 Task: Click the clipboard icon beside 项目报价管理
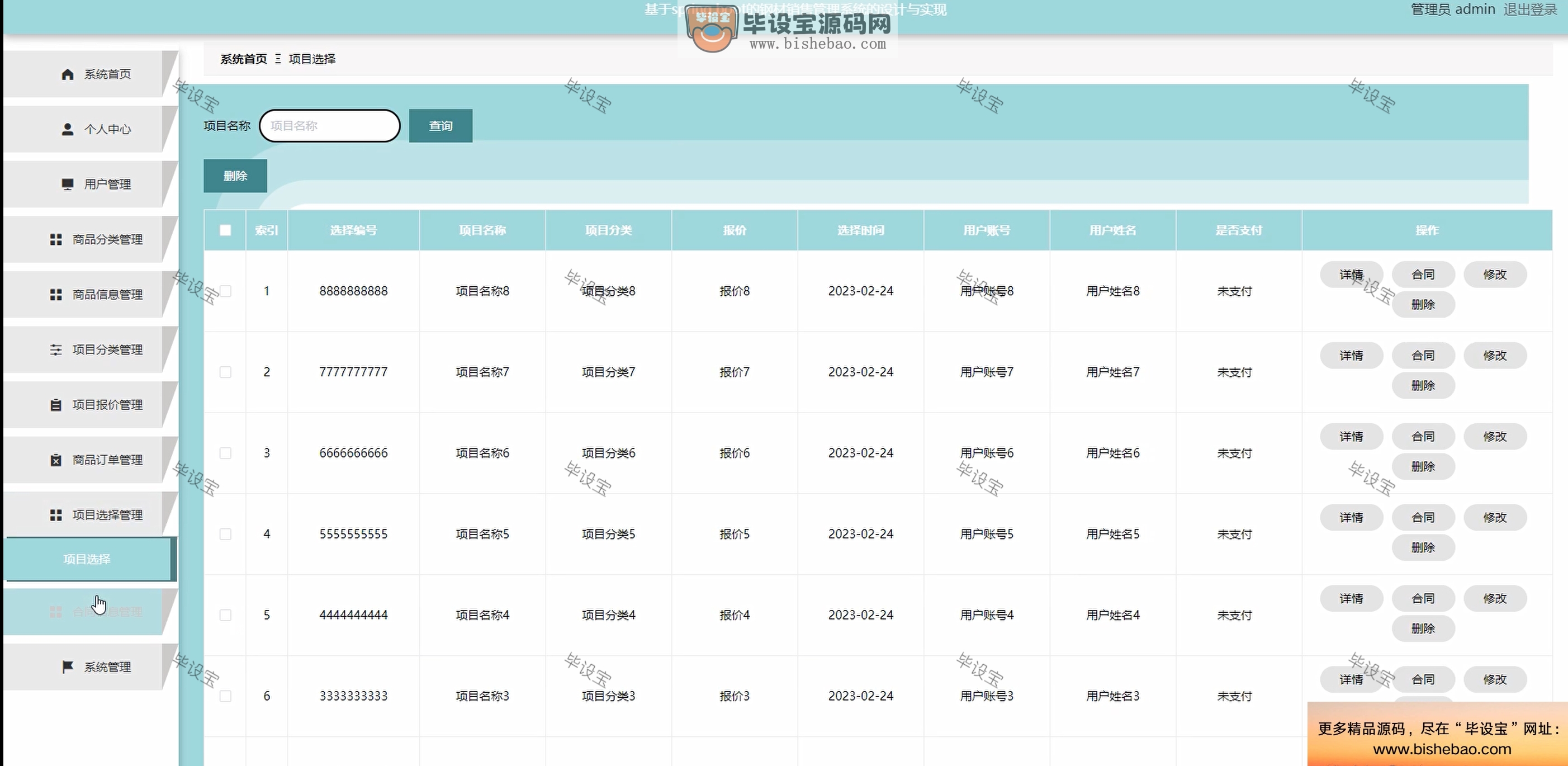[x=56, y=405]
